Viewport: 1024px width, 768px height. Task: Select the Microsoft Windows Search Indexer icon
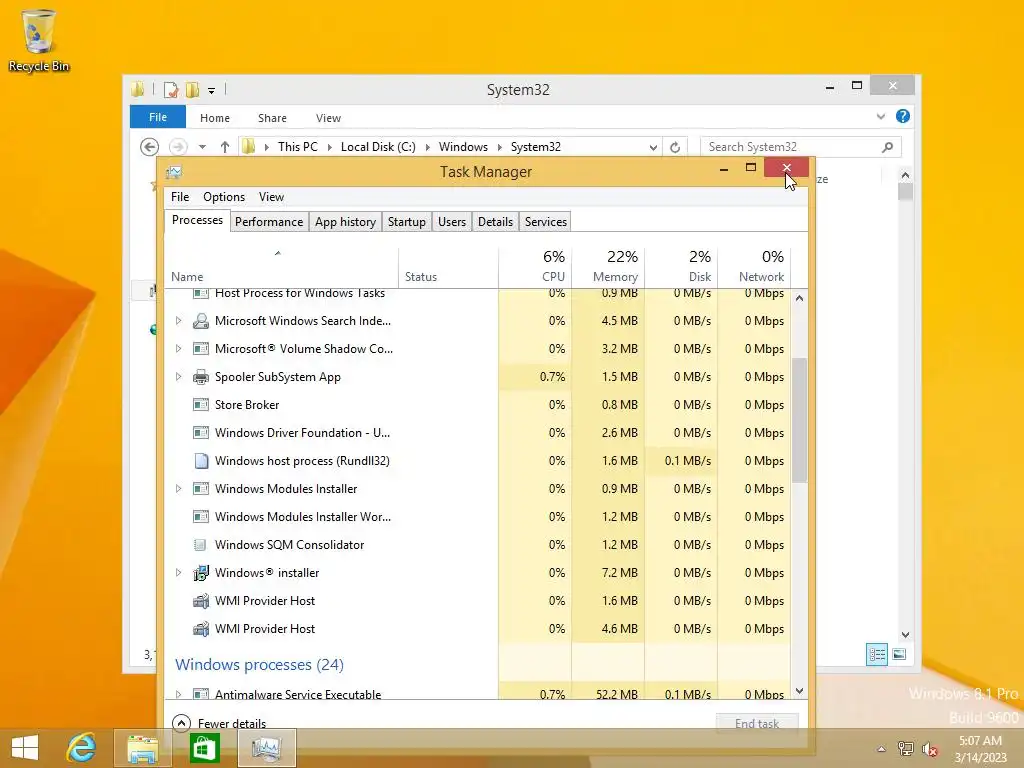(201, 321)
